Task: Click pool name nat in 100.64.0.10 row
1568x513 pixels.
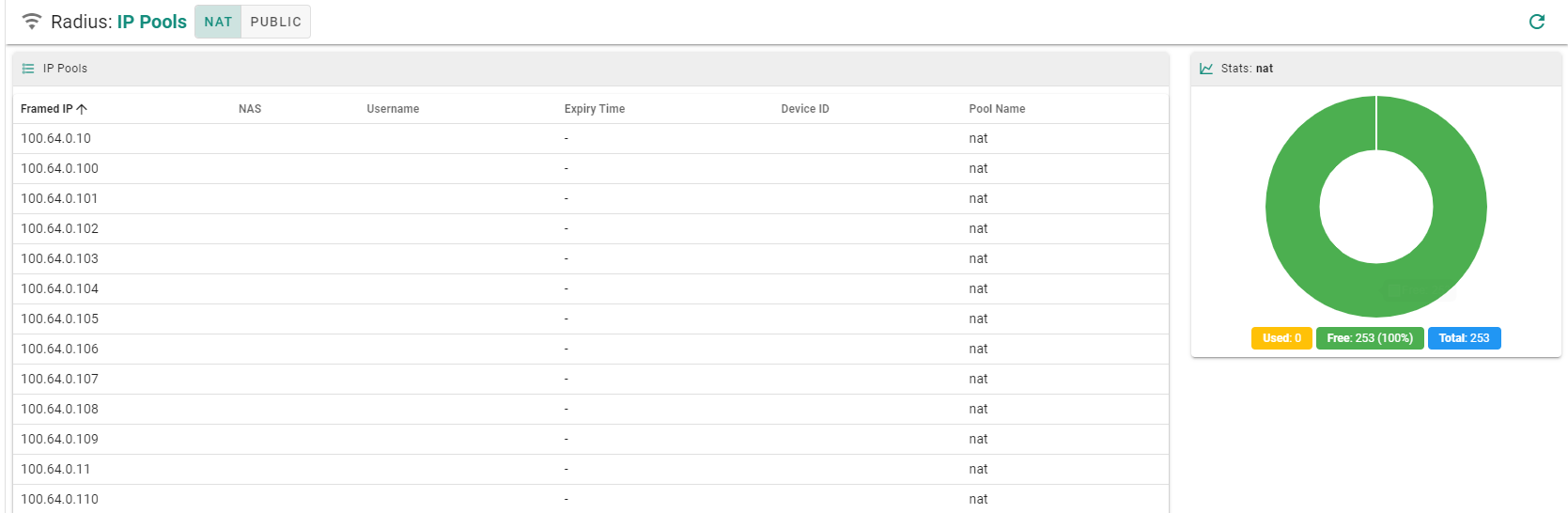Action: (x=978, y=138)
